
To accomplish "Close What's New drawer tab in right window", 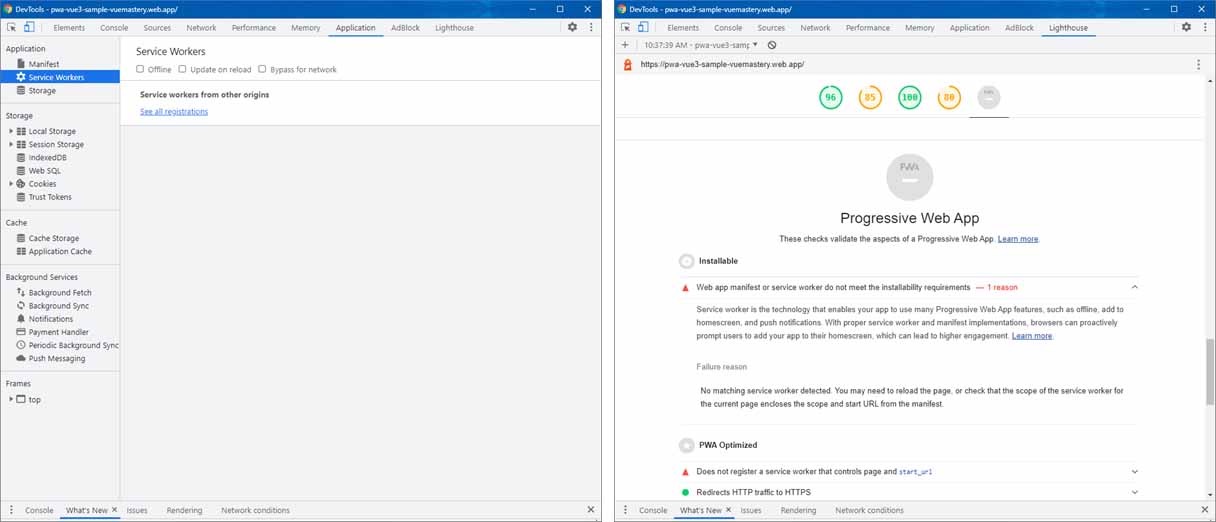I will click(729, 510).
